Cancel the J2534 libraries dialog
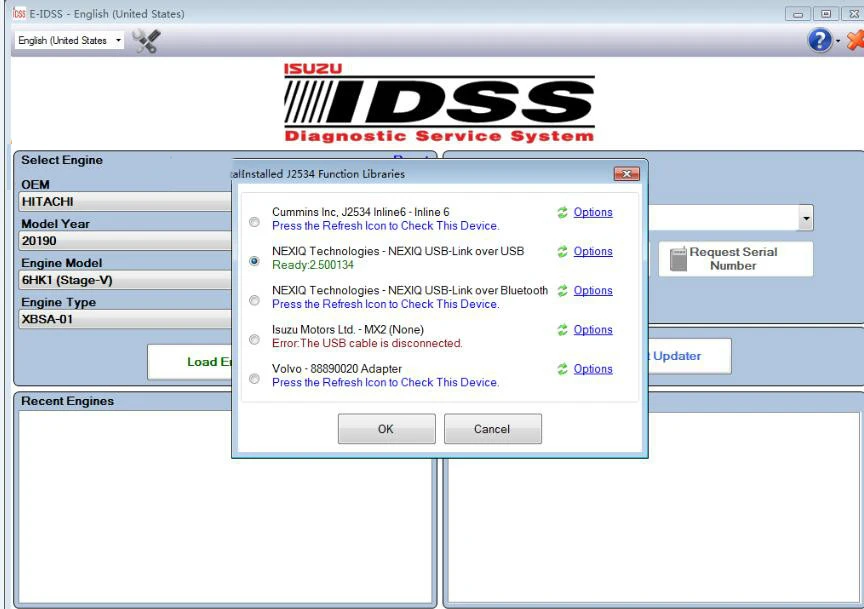 [x=493, y=429]
